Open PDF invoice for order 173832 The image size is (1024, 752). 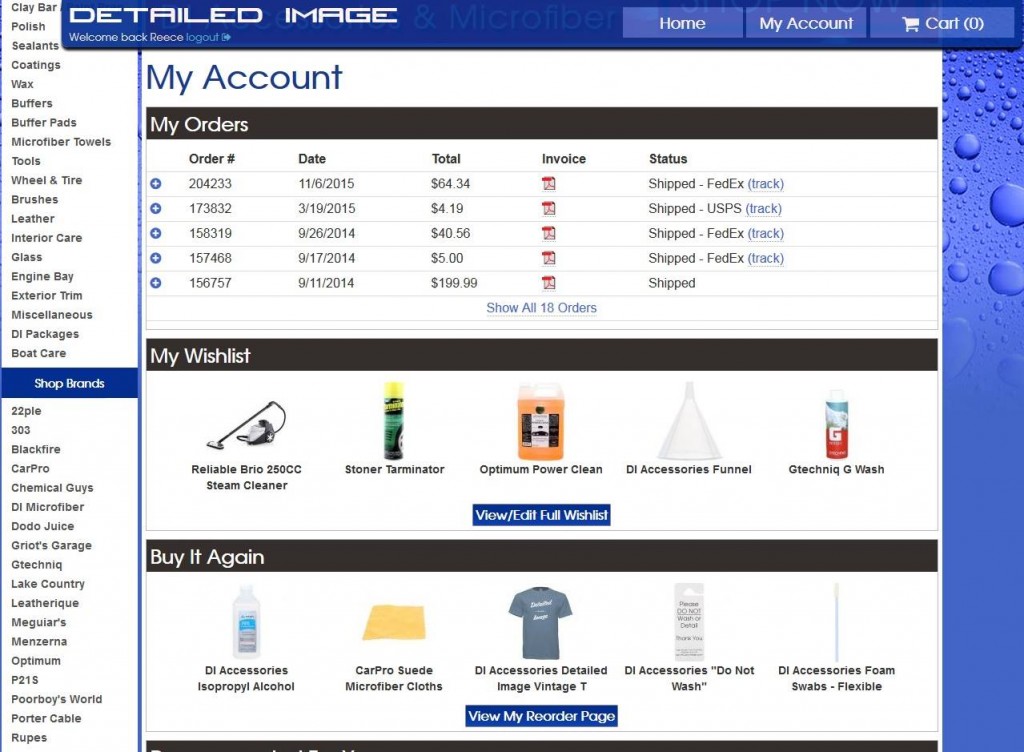click(x=548, y=209)
